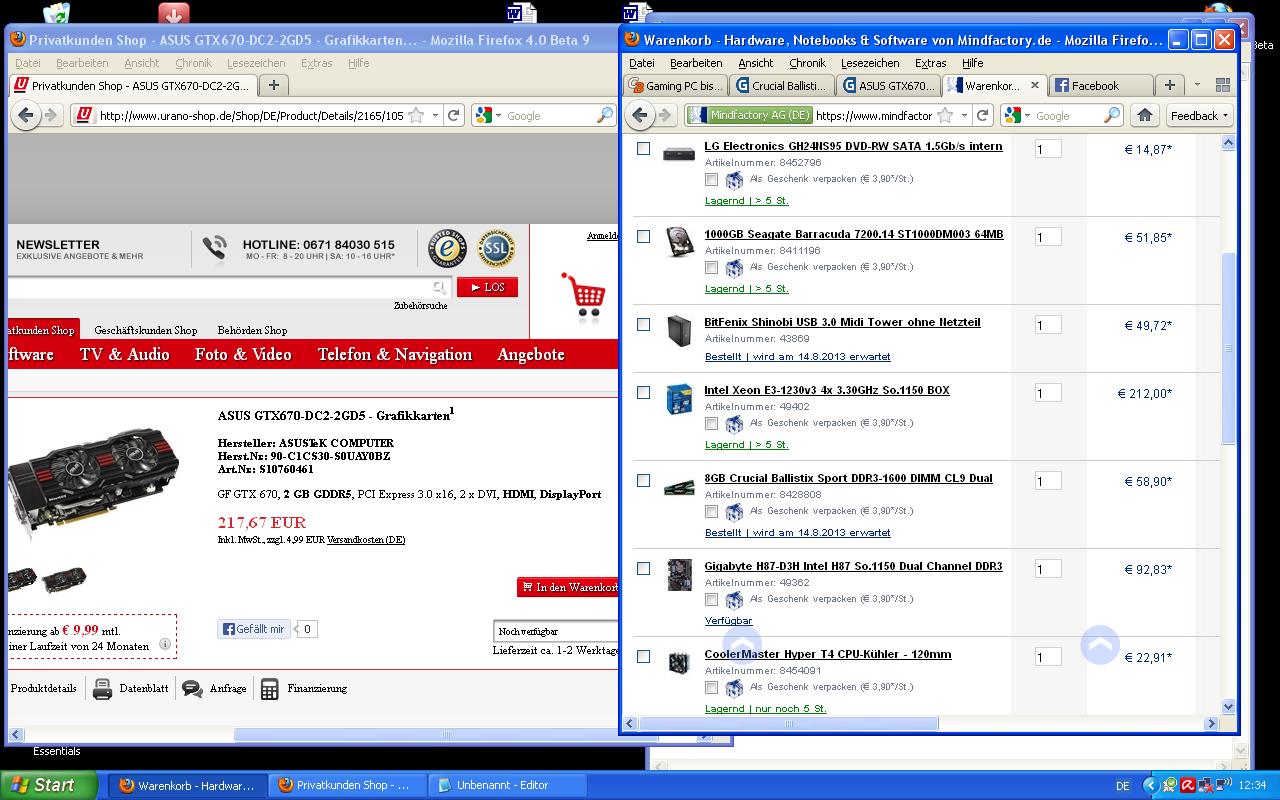1280x800 pixels.
Task: Open Versandkosten (DE) link
Action: click(366, 540)
